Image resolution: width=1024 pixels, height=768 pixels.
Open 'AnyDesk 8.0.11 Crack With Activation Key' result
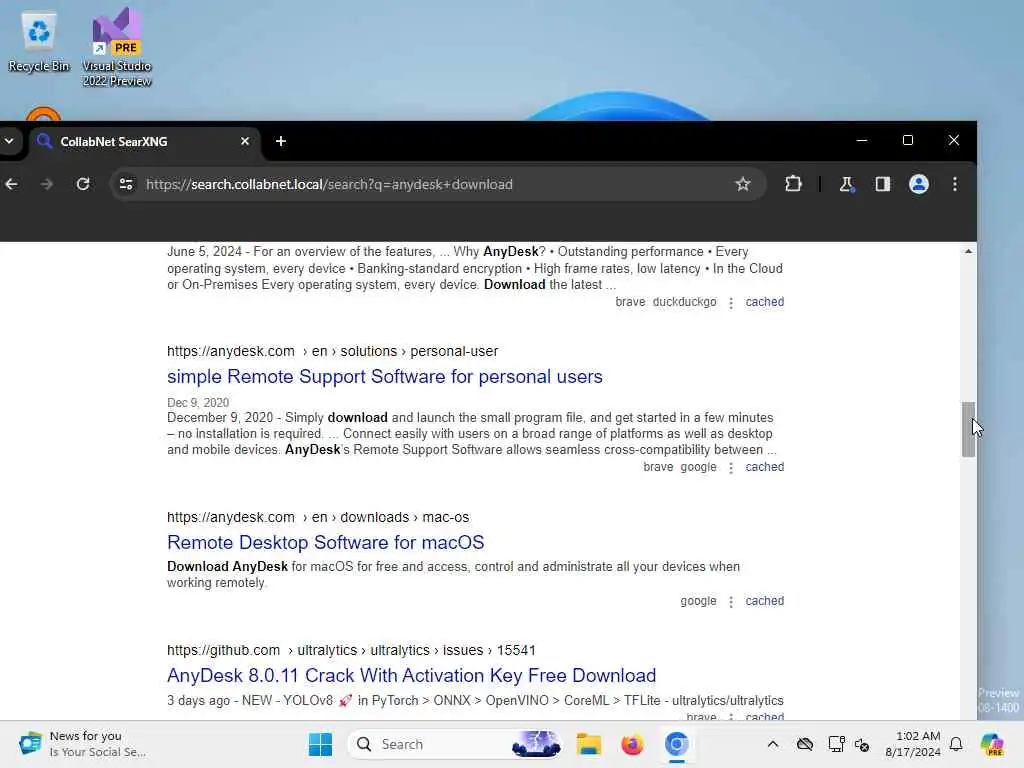coord(411,676)
